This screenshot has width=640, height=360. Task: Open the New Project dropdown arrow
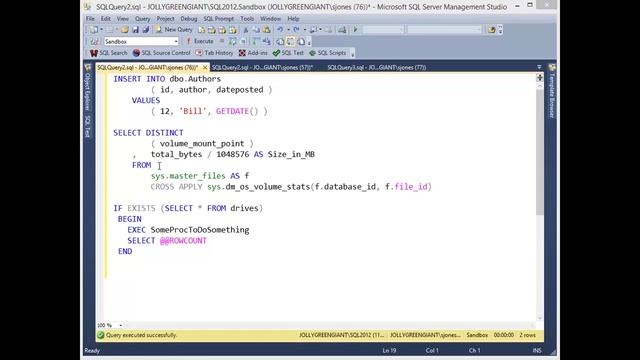point(101,30)
